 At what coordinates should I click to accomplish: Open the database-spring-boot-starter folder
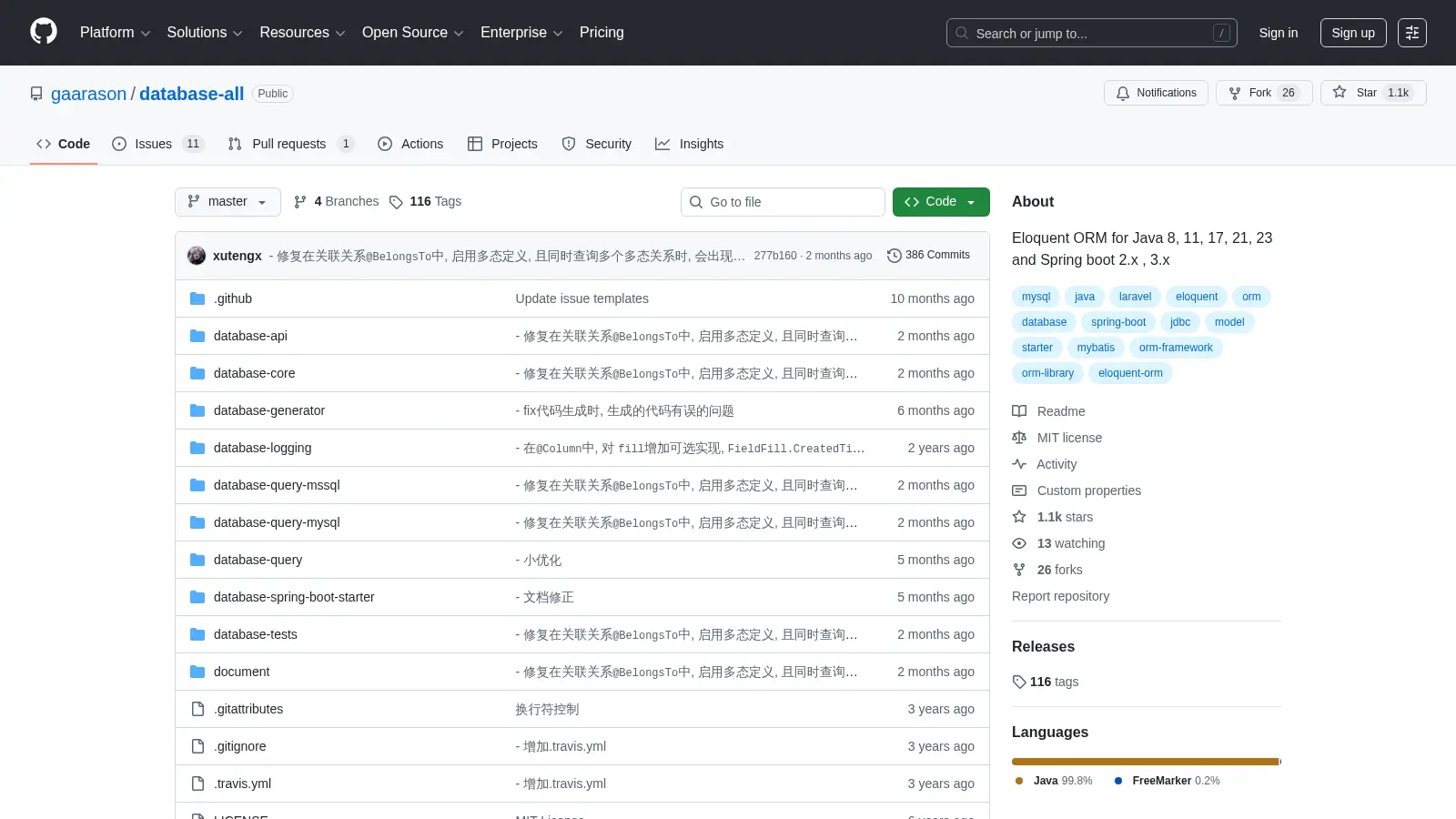click(x=294, y=597)
